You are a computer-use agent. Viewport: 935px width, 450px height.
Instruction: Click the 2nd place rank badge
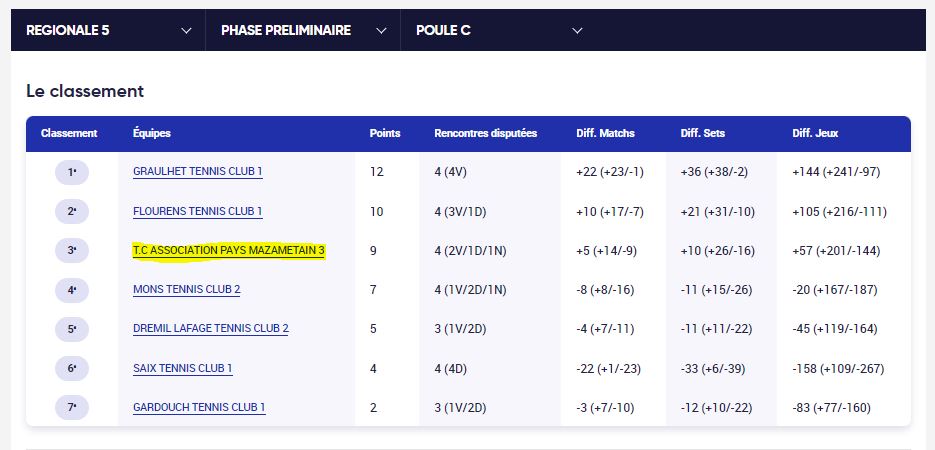click(x=72, y=212)
